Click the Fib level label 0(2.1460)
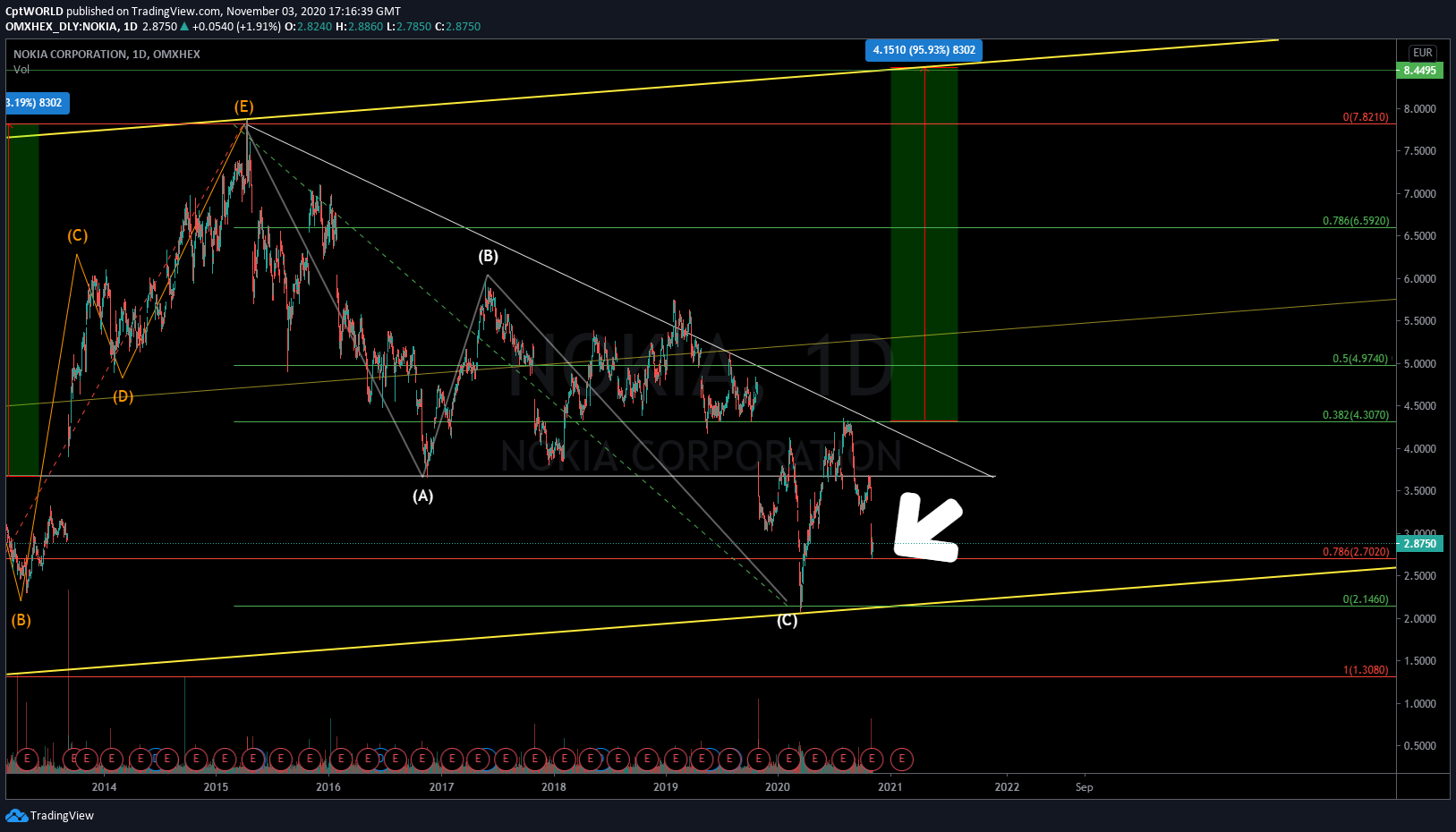Image resolution: width=1456 pixels, height=832 pixels. (1366, 599)
